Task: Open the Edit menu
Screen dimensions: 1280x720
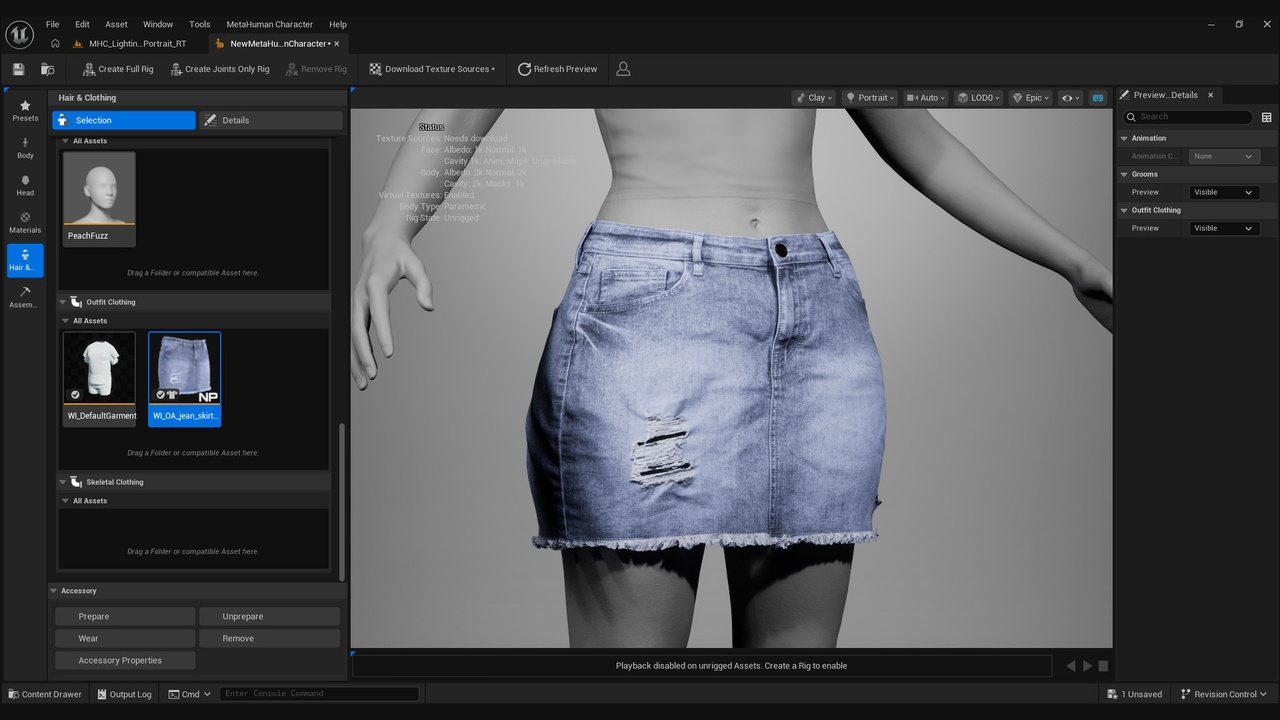Action: [82, 24]
